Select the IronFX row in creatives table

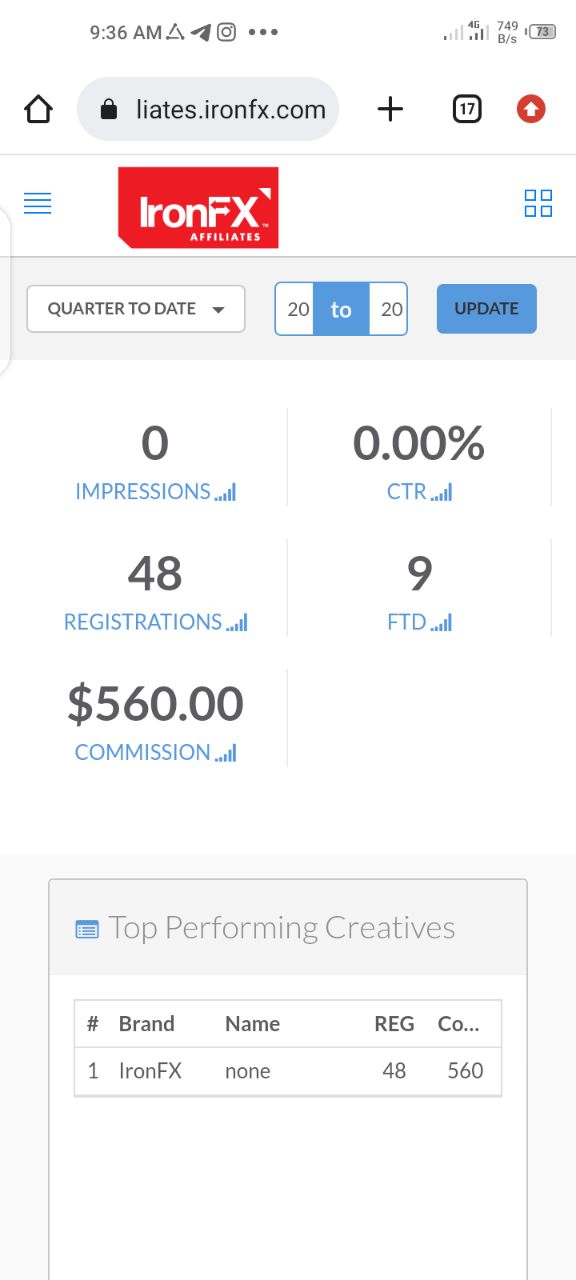288,1071
